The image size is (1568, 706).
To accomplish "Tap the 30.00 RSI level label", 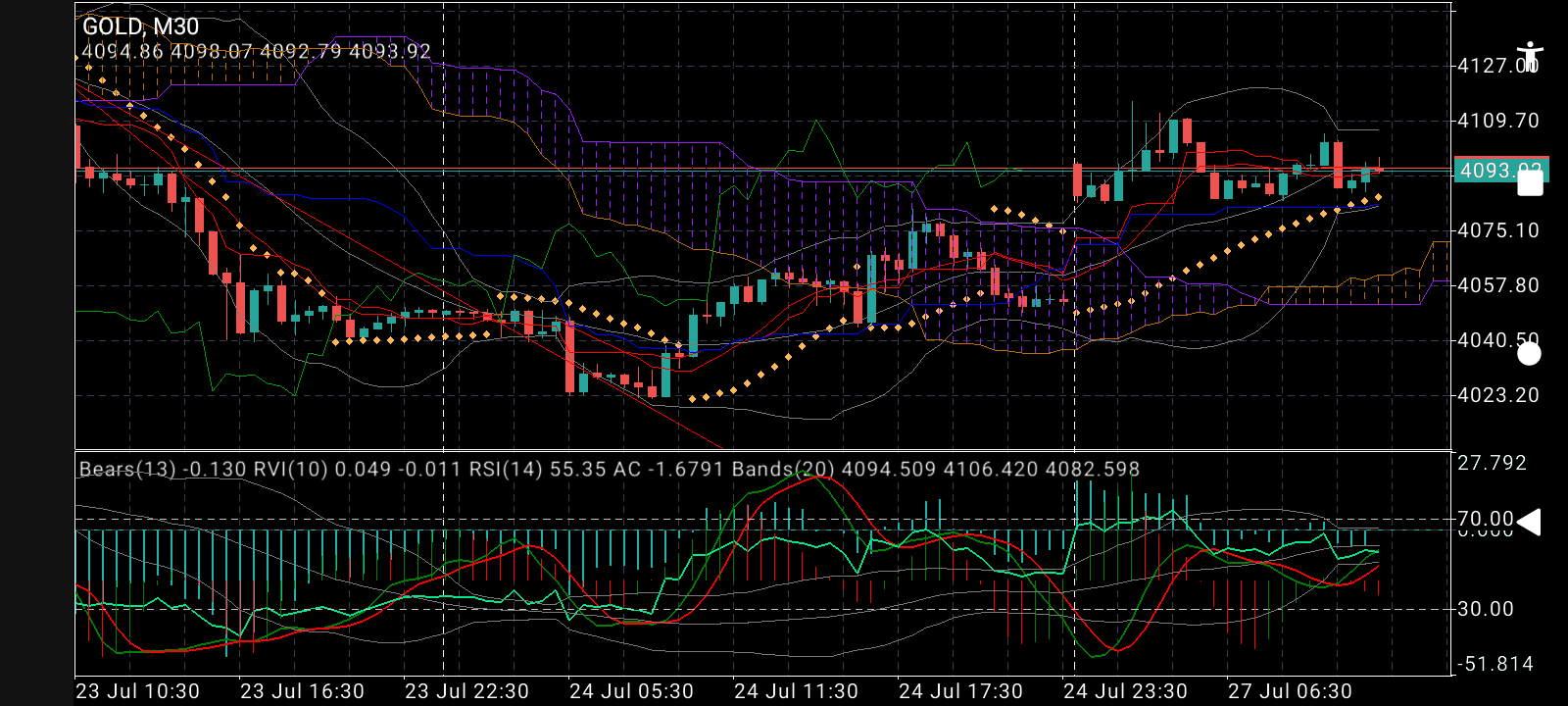I will [x=1486, y=609].
